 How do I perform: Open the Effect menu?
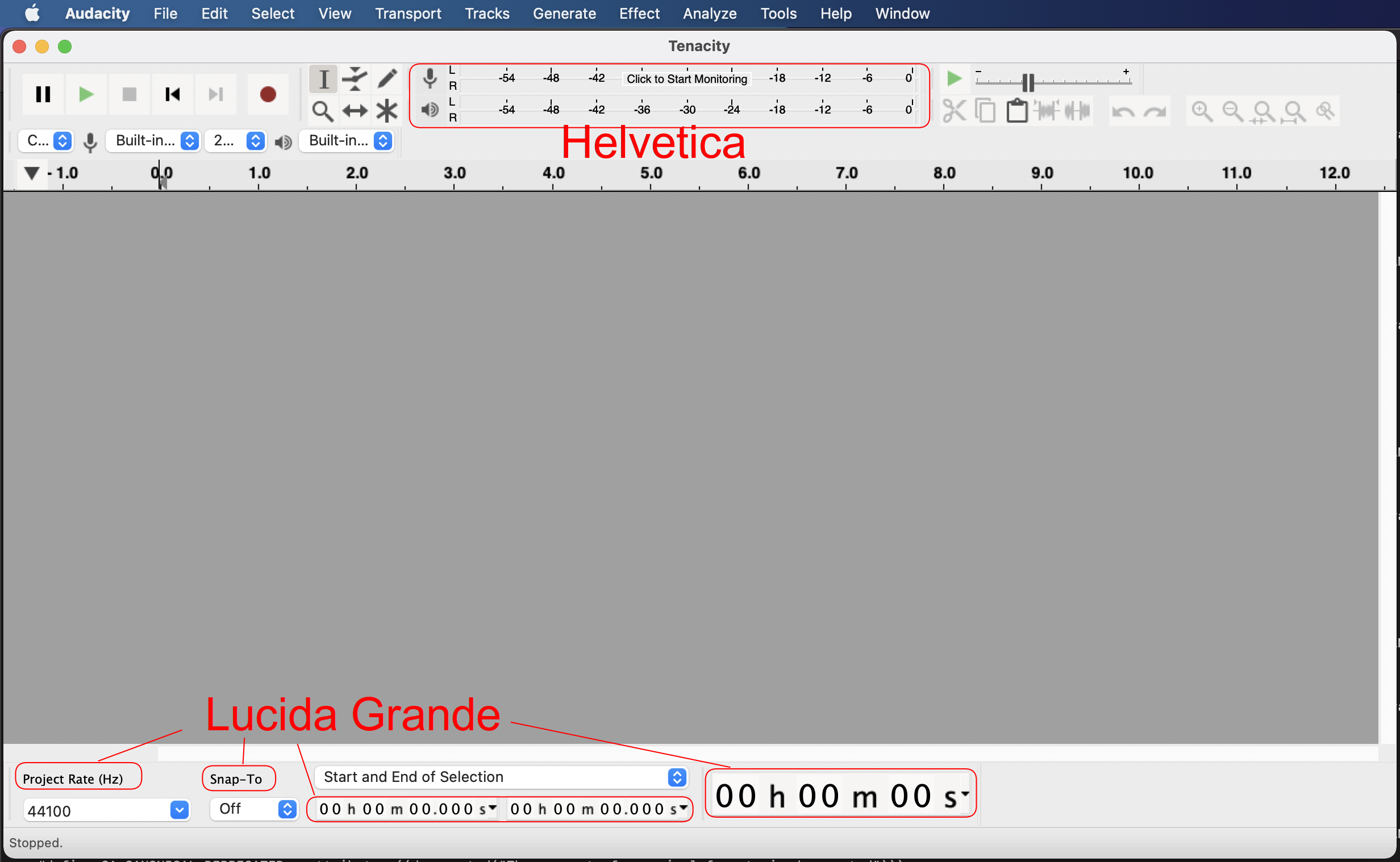pos(639,13)
